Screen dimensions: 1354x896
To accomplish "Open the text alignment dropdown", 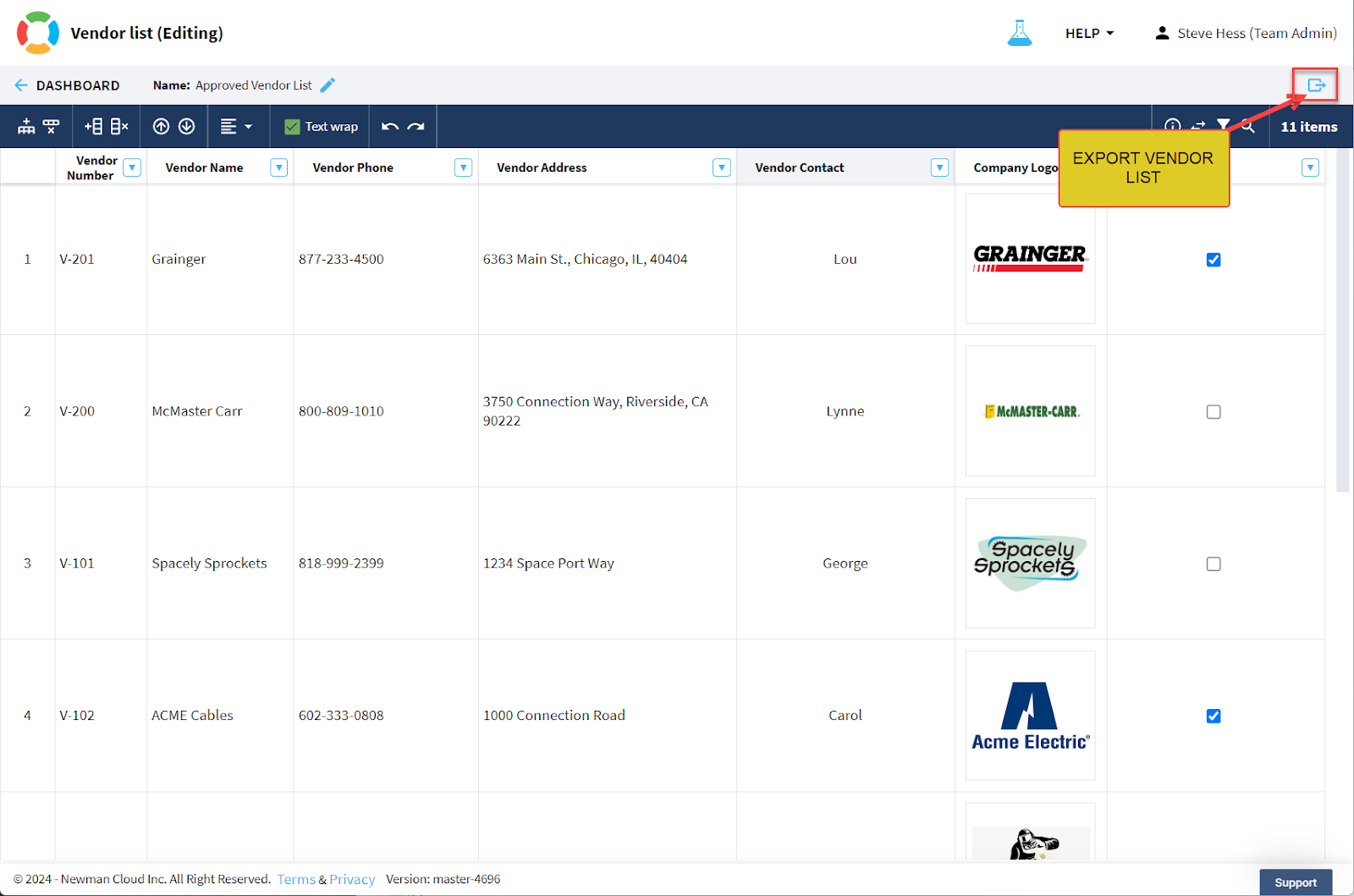I will [x=236, y=126].
